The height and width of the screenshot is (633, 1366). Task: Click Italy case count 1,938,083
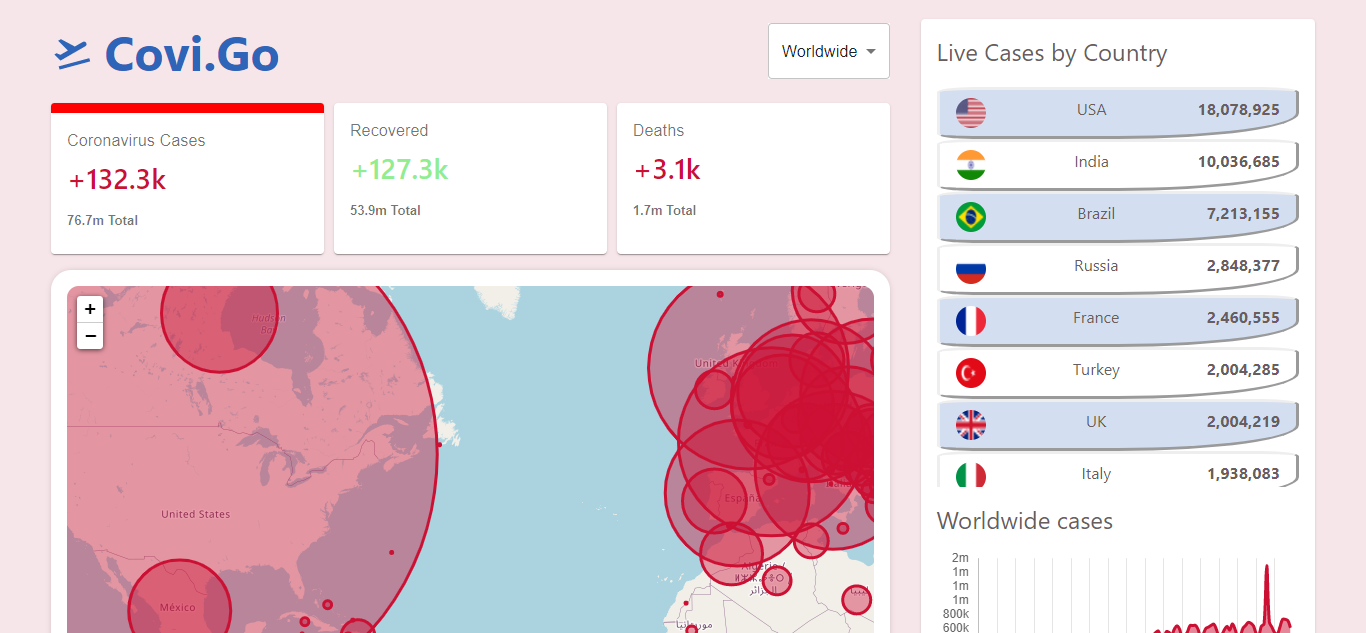coord(1243,473)
